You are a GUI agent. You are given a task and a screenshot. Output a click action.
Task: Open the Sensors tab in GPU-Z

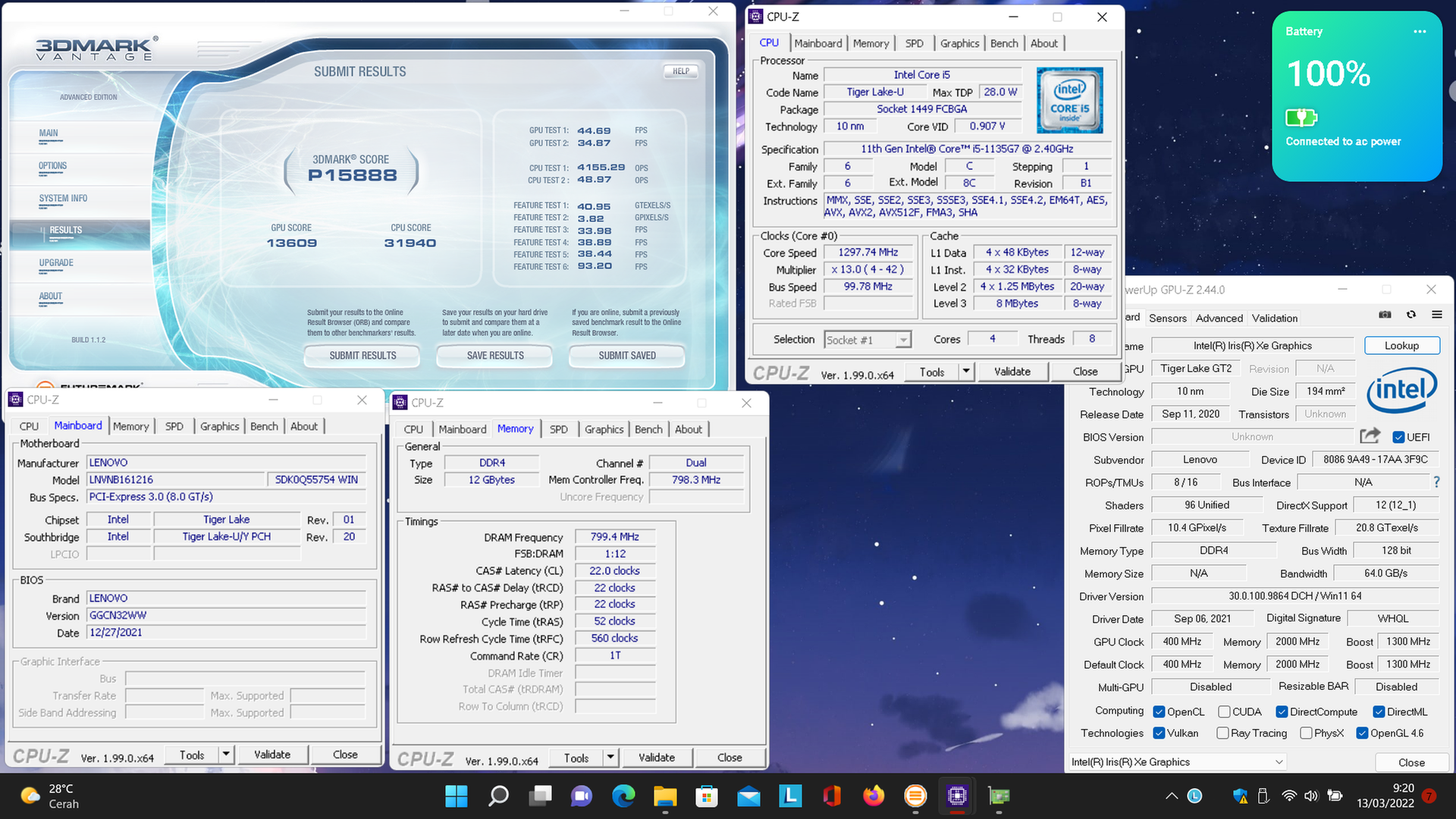[1167, 318]
